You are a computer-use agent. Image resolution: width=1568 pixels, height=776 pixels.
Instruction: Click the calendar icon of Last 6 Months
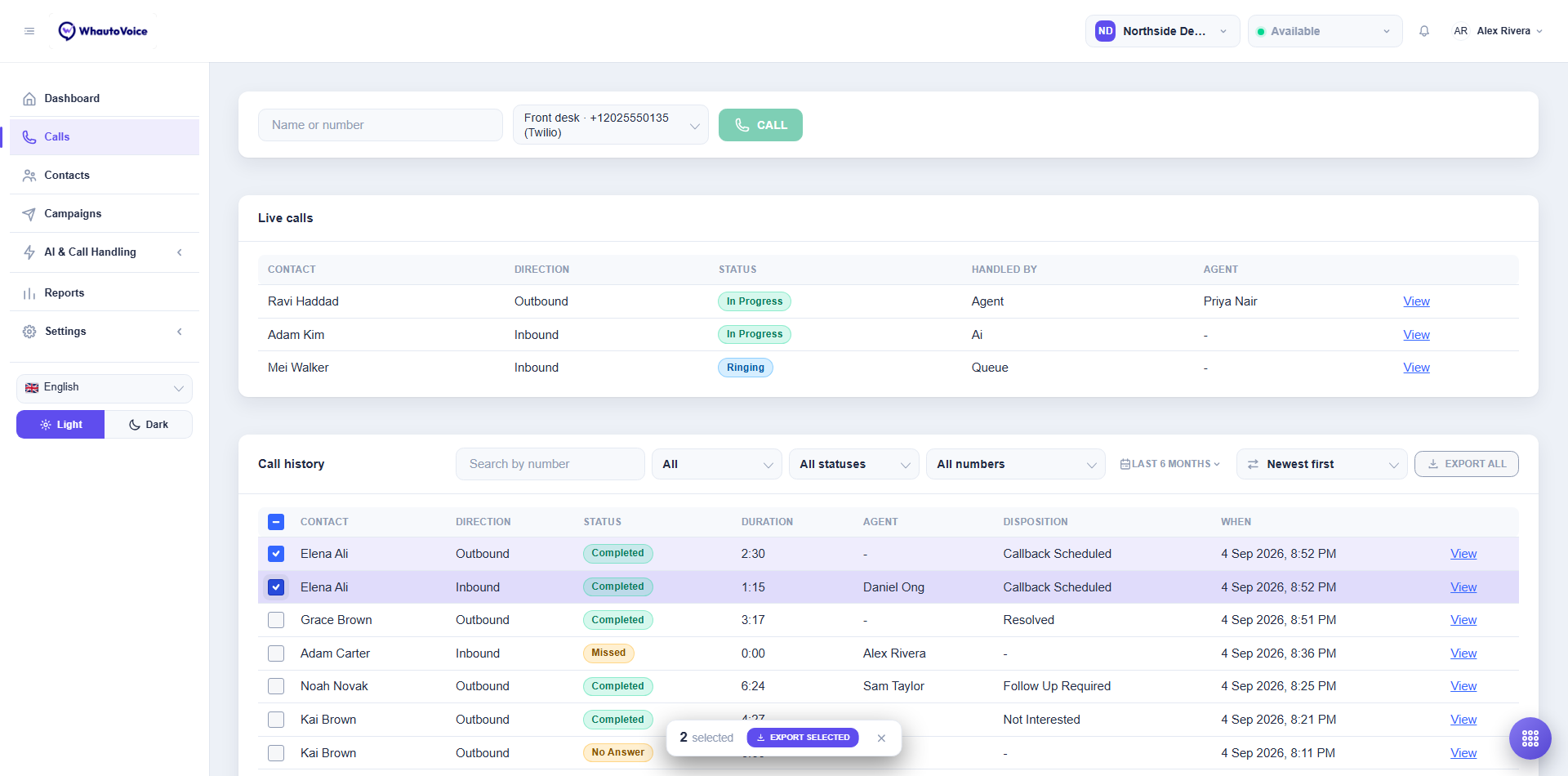point(1125,464)
